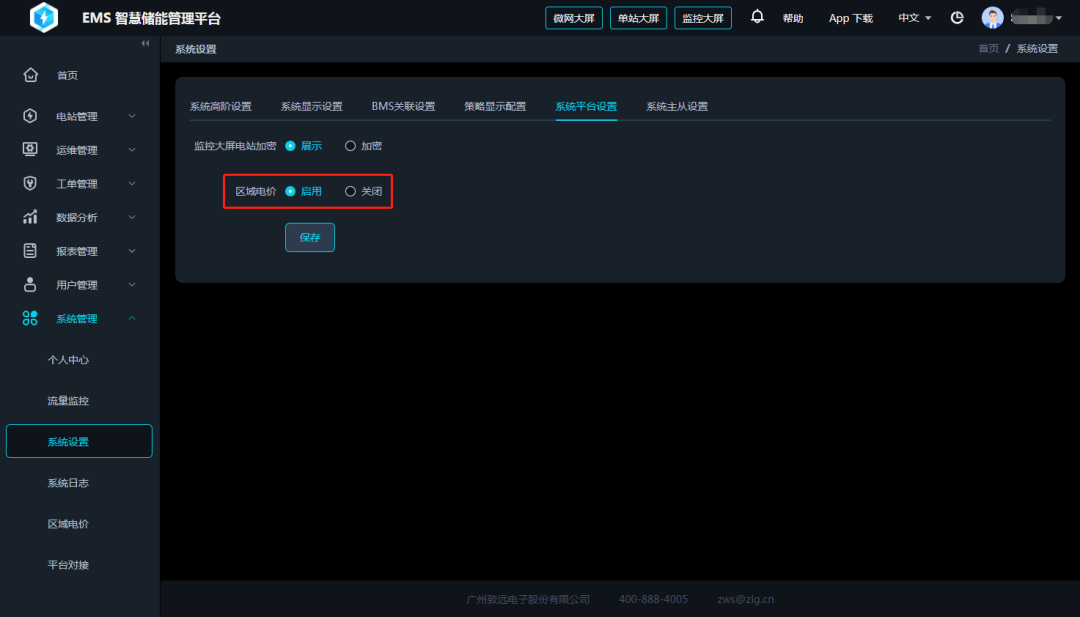Click the notification bell icon
1080x617 pixels.
click(x=757, y=17)
